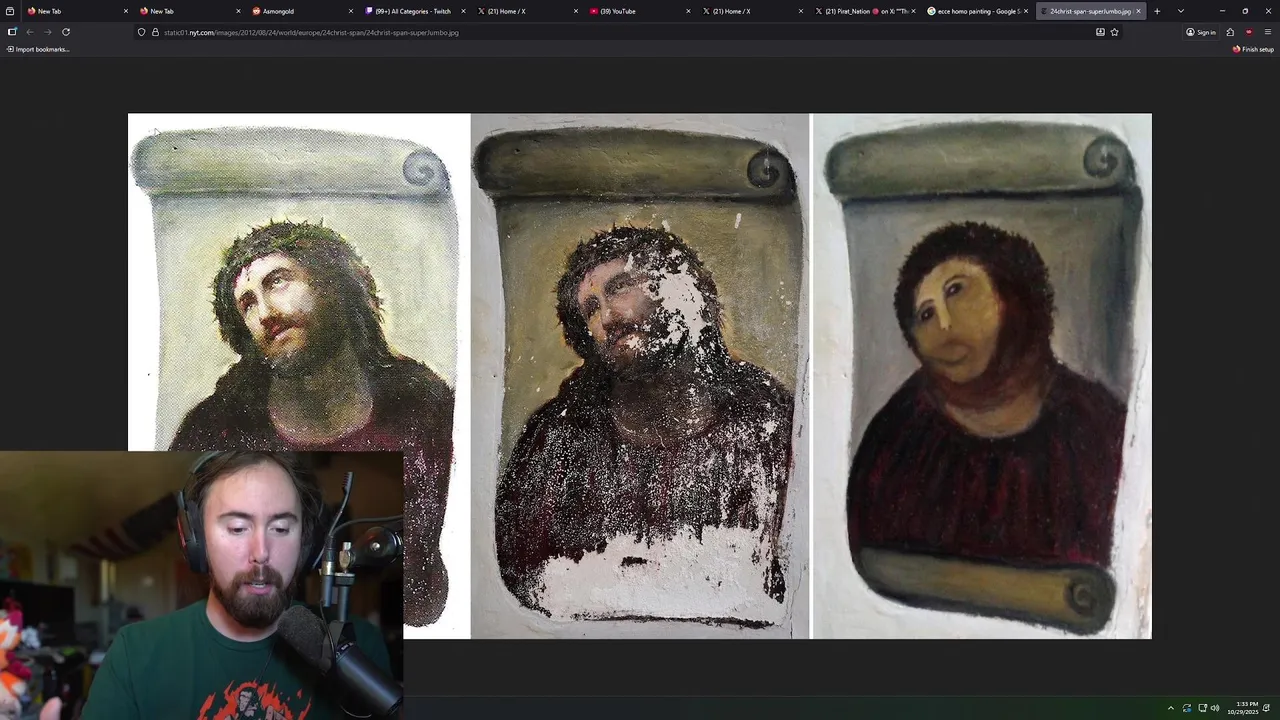Toggle the browser sidebar icon
This screenshot has width=1280, height=720.
(12, 32)
